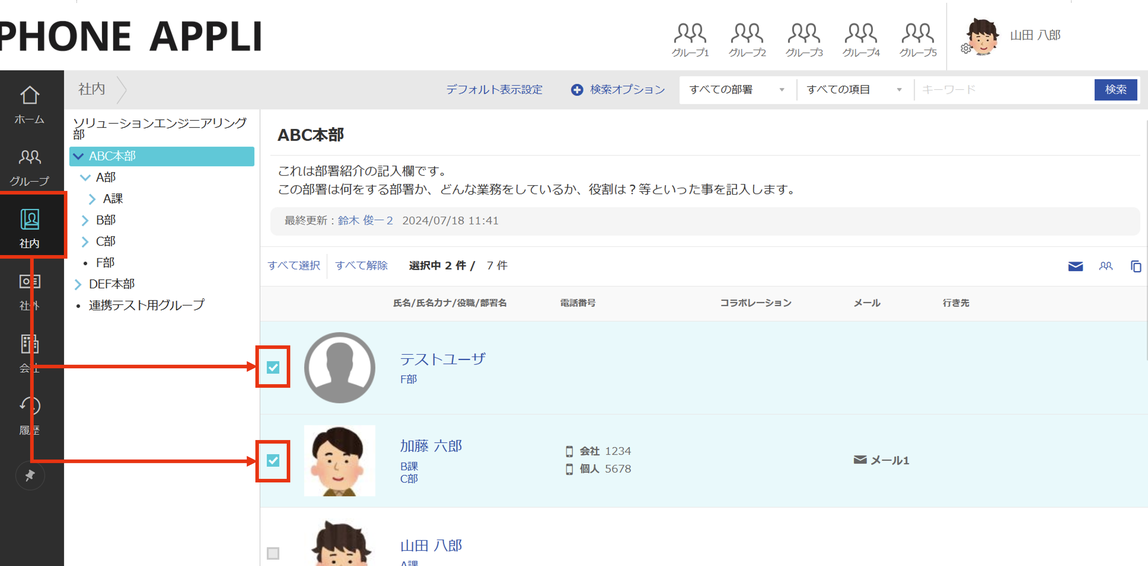
Task: Click the キーワード search field
Action: pos(1004,89)
